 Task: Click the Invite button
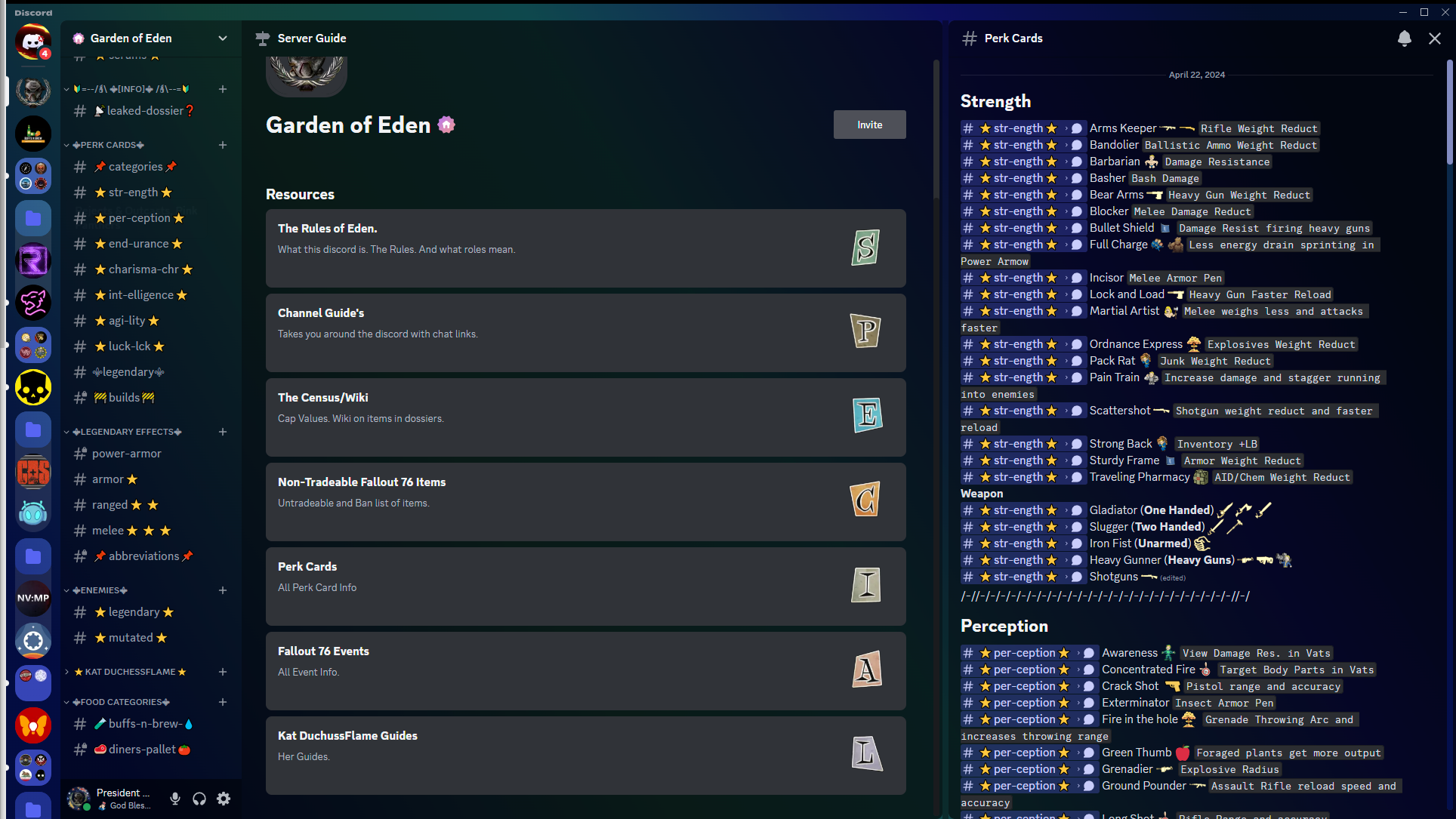coord(870,125)
